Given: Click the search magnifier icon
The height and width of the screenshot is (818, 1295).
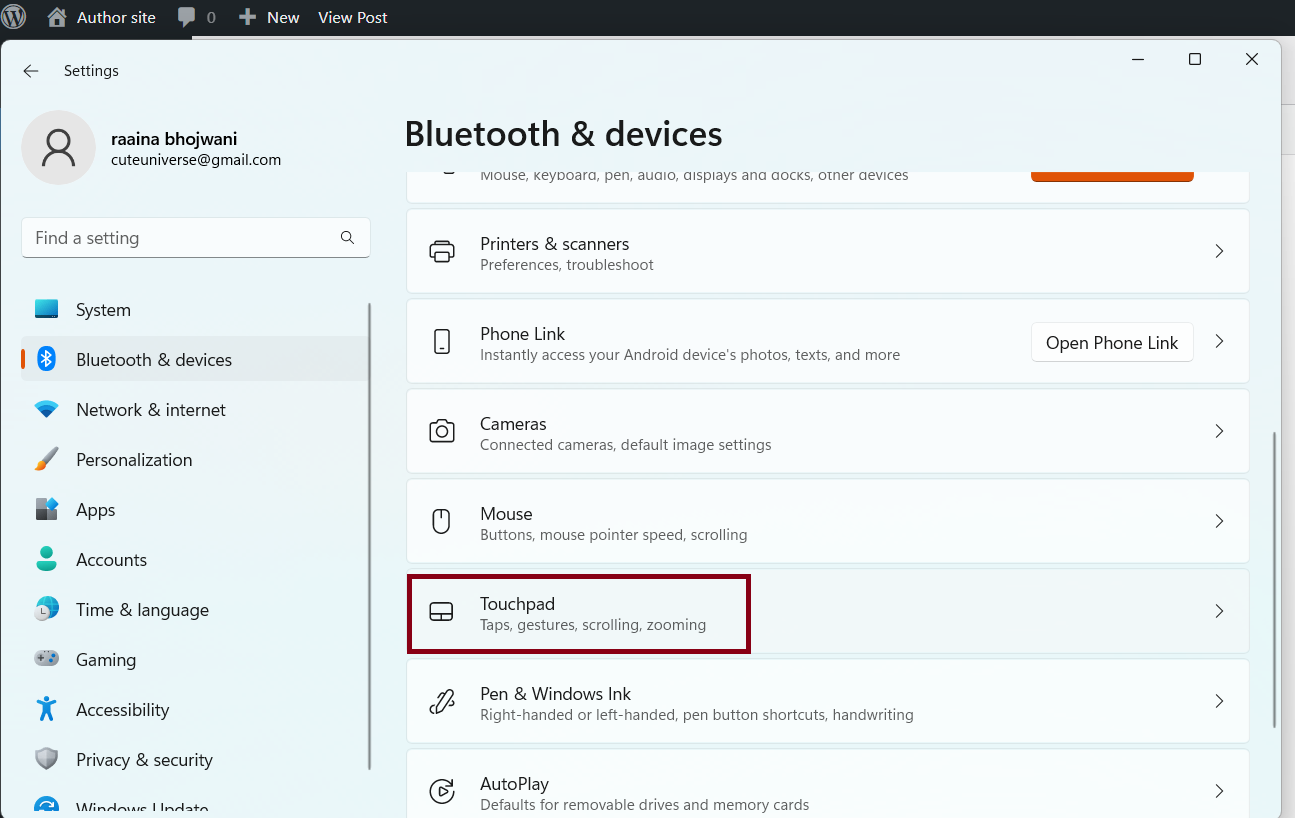Looking at the screenshot, I should click(x=347, y=238).
